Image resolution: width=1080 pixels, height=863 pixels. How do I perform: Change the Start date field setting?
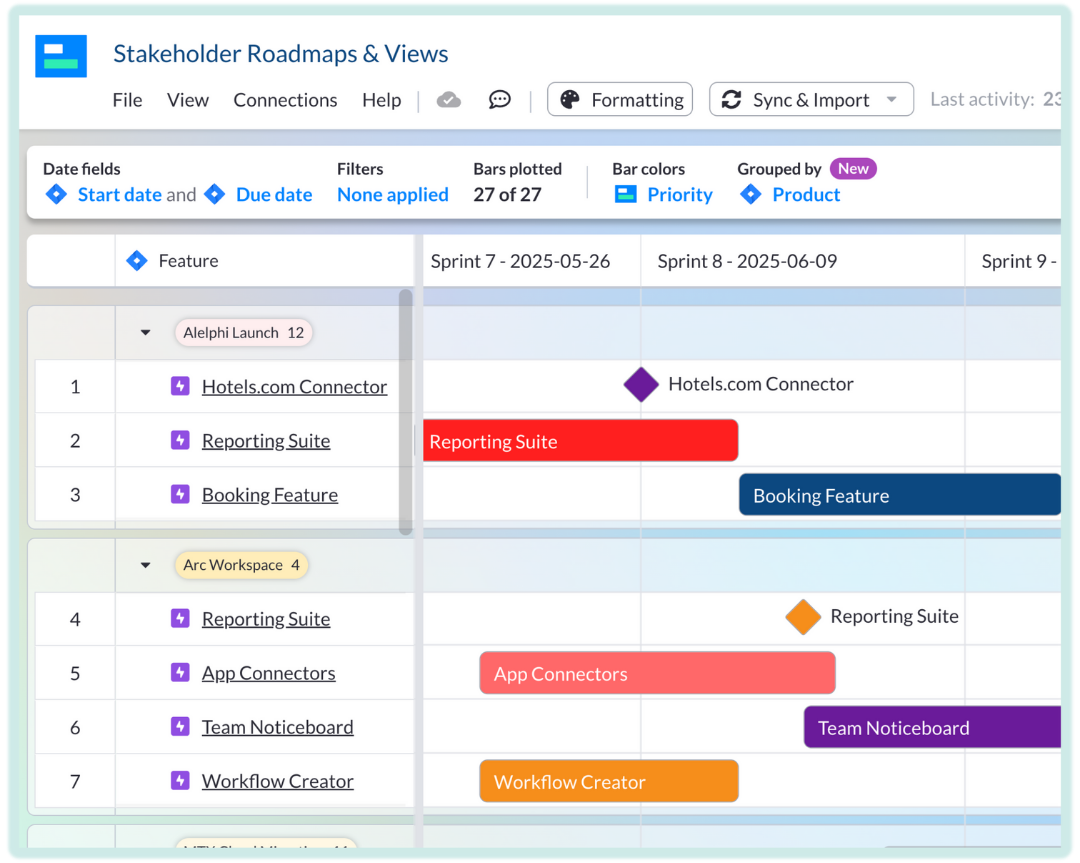click(x=120, y=195)
